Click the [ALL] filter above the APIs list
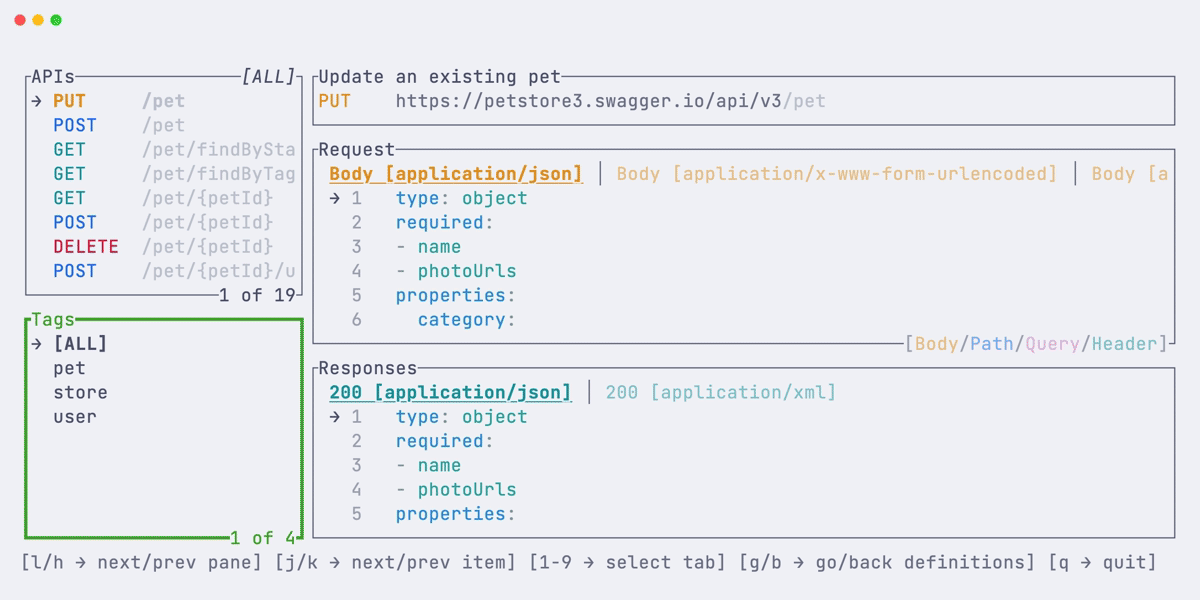The height and width of the screenshot is (600, 1200). coord(266,75)
